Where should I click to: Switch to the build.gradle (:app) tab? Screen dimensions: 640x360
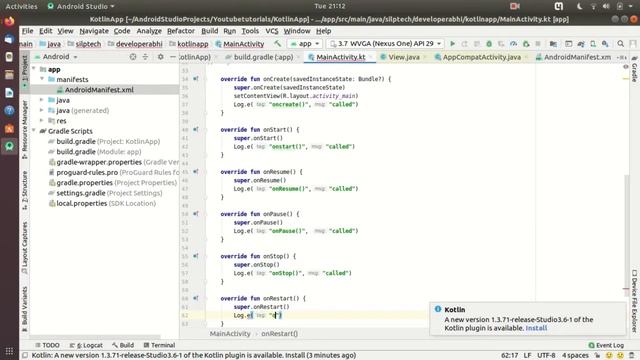(263, 57)
